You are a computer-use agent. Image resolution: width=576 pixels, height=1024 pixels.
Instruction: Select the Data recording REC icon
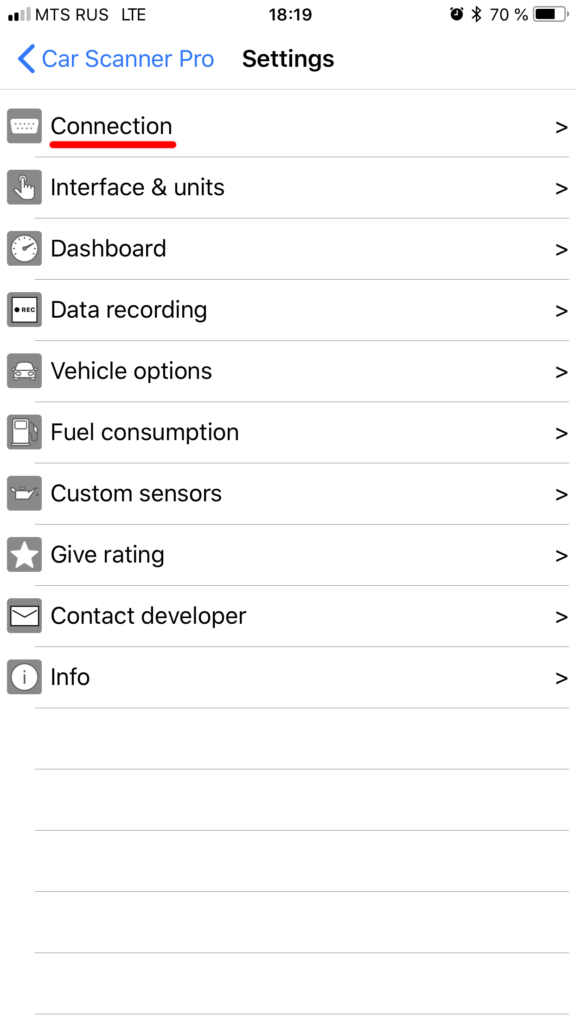point(24,310)
